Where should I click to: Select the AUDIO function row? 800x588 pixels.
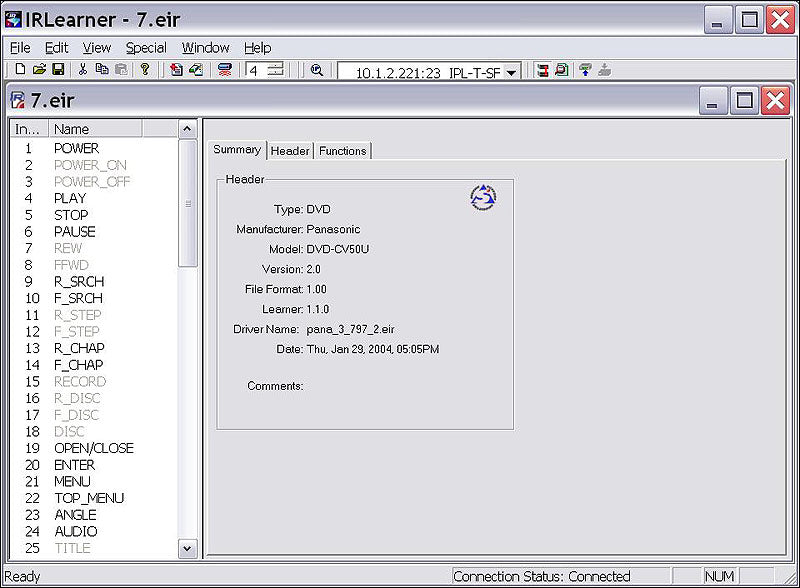94,531
